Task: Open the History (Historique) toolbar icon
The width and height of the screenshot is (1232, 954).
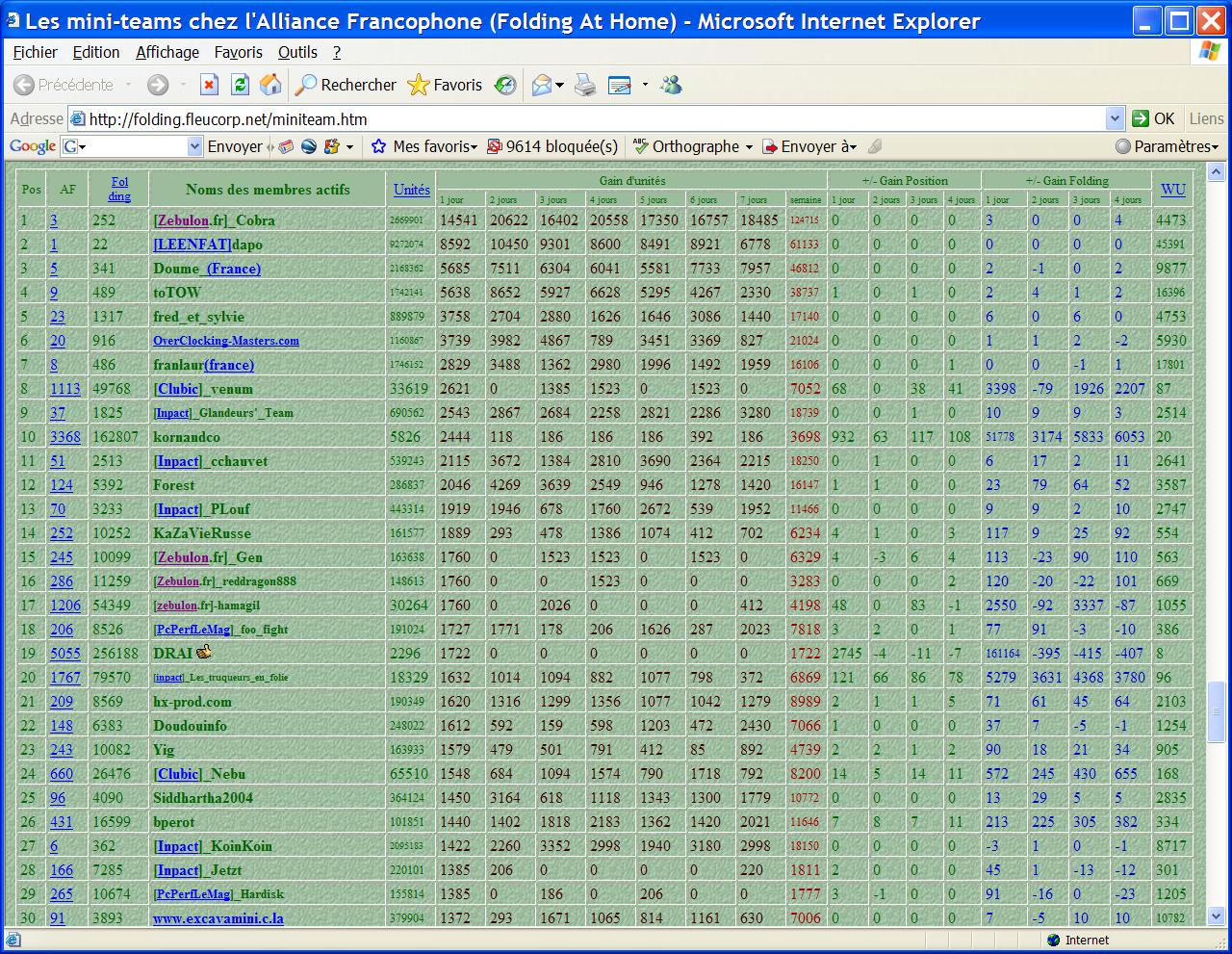Action: click(x=505, y=86)
